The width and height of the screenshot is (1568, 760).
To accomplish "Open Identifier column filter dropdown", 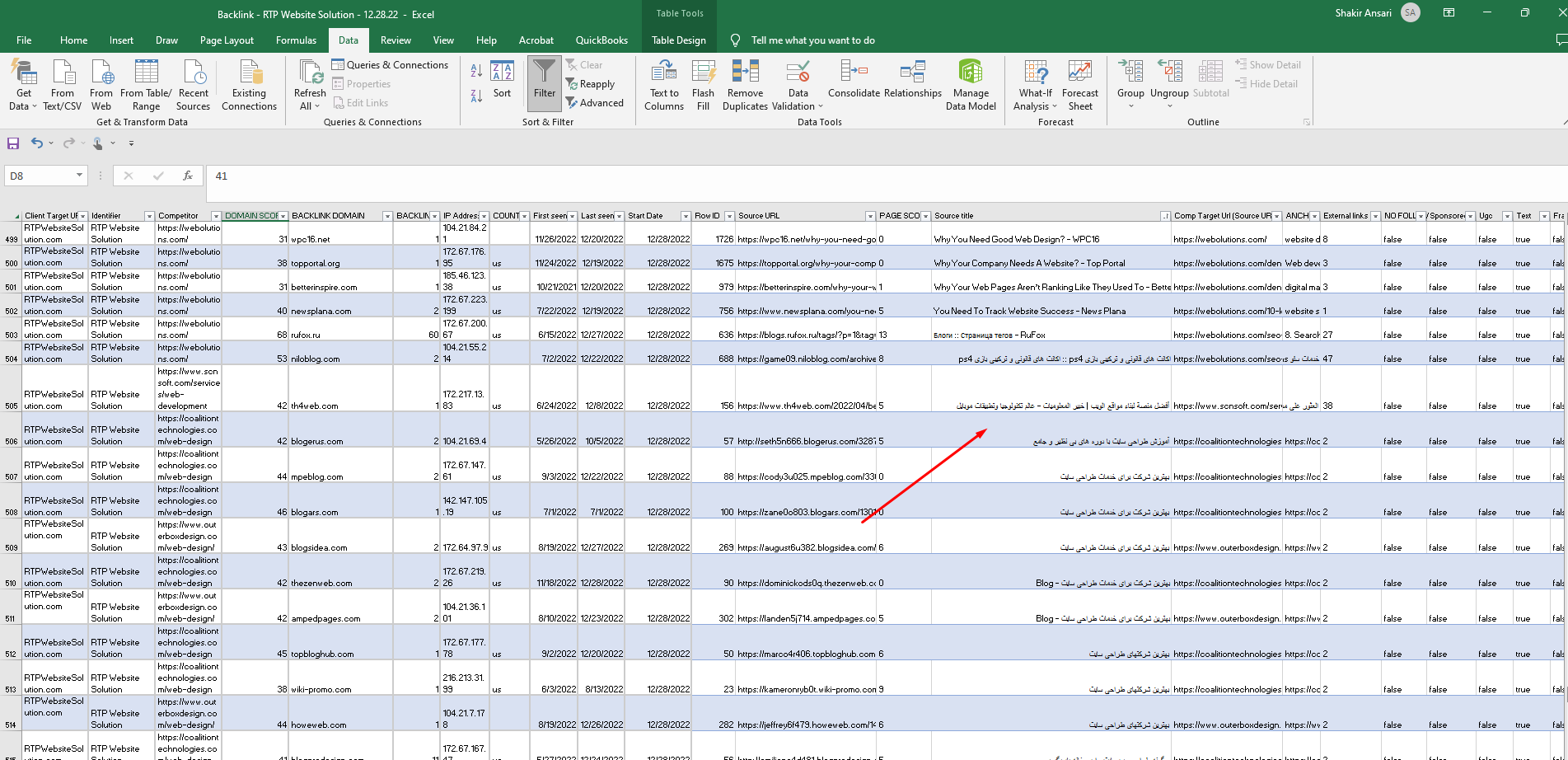I will point(149,216).
